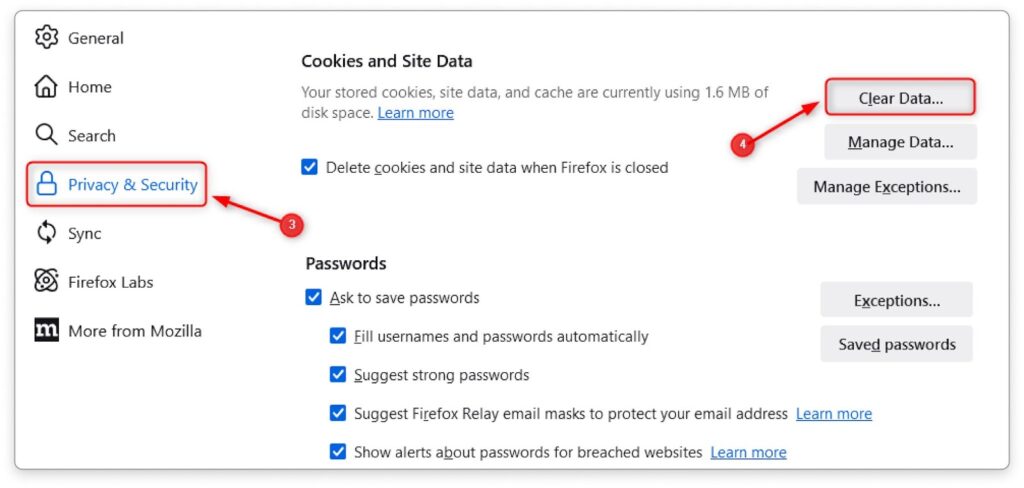Disable Fill usernames and passwords automatically
The width and height of the screenshot is (1024, 488).
[x=338, y=337]
